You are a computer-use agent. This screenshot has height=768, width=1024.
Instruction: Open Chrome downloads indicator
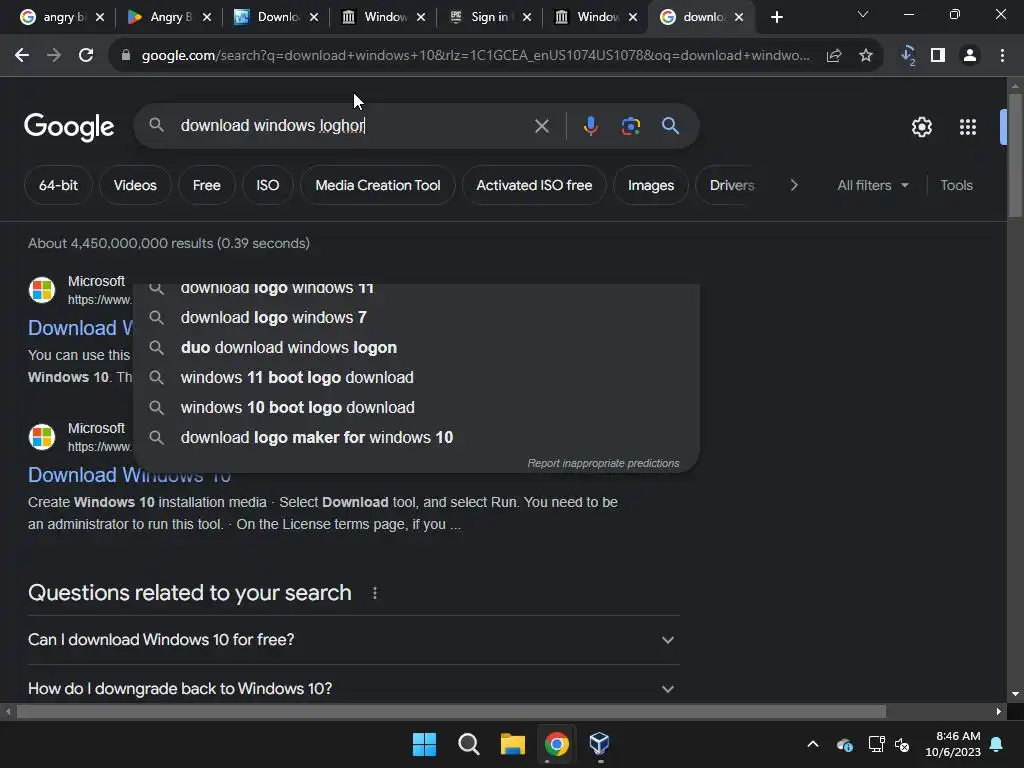pyautogui.click(x=908, y=56)
